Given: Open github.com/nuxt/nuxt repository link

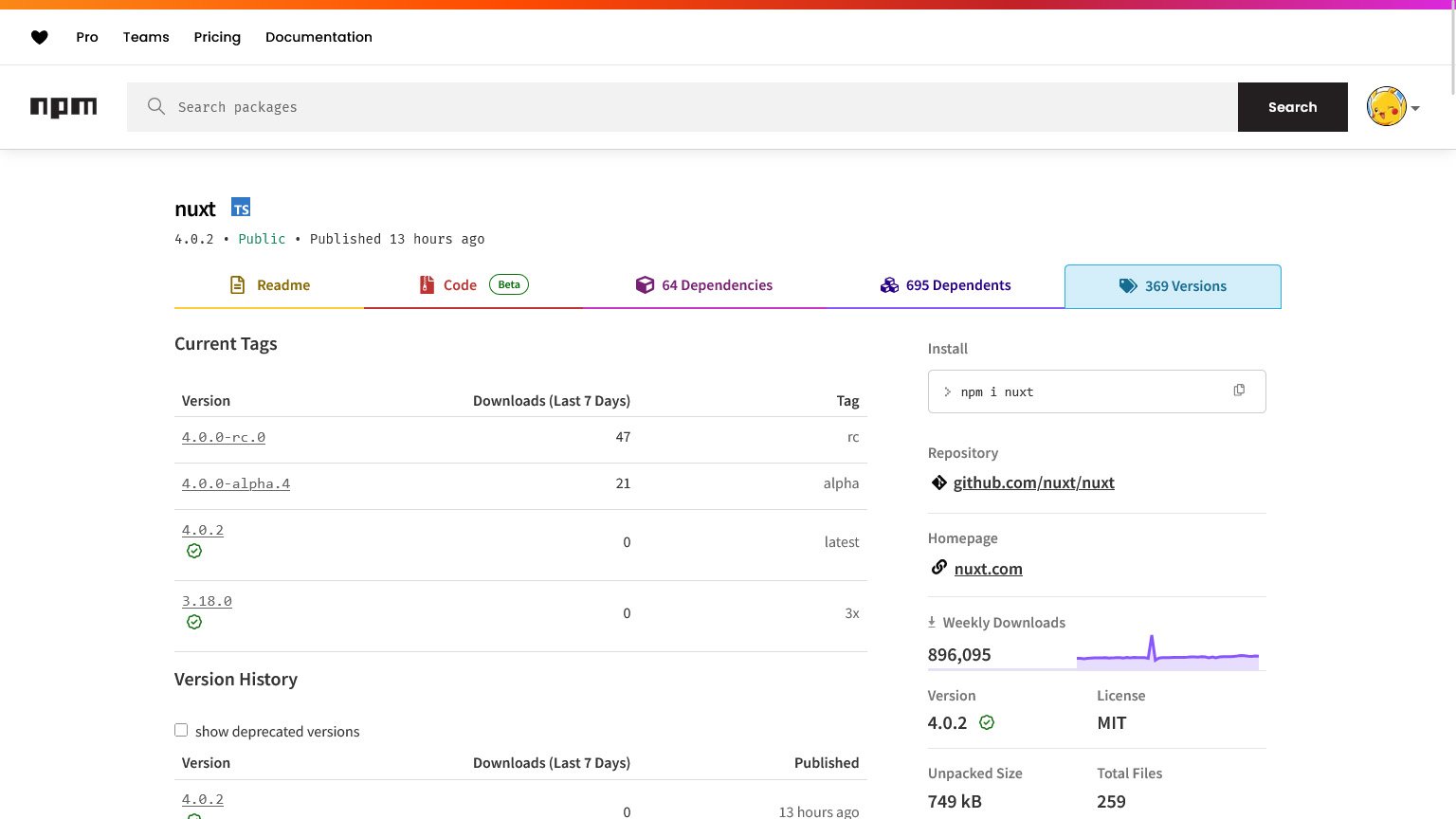Looking at the screenshot, I should coord(1034,482).
